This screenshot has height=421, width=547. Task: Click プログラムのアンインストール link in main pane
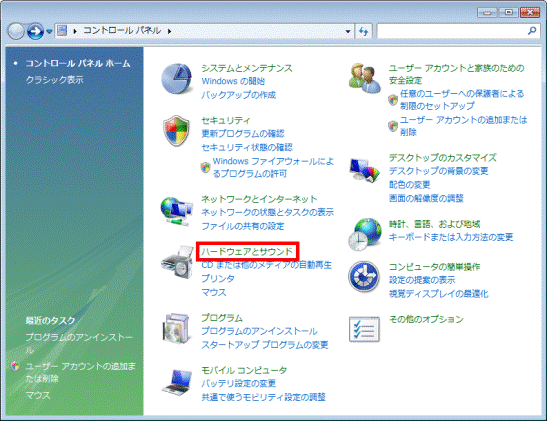point(259,331)
